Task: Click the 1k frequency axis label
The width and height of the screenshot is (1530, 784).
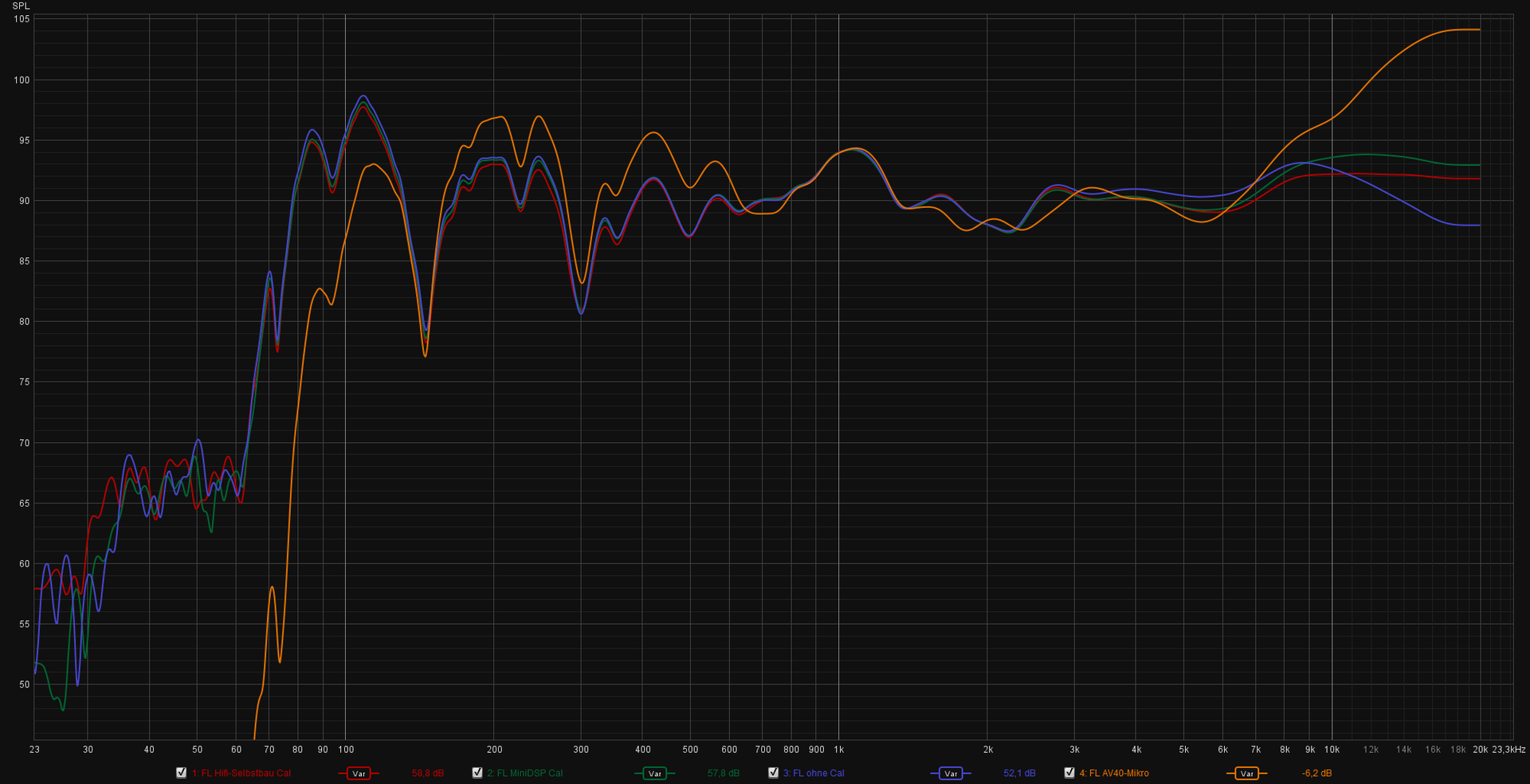Action: tap(838, 750)
